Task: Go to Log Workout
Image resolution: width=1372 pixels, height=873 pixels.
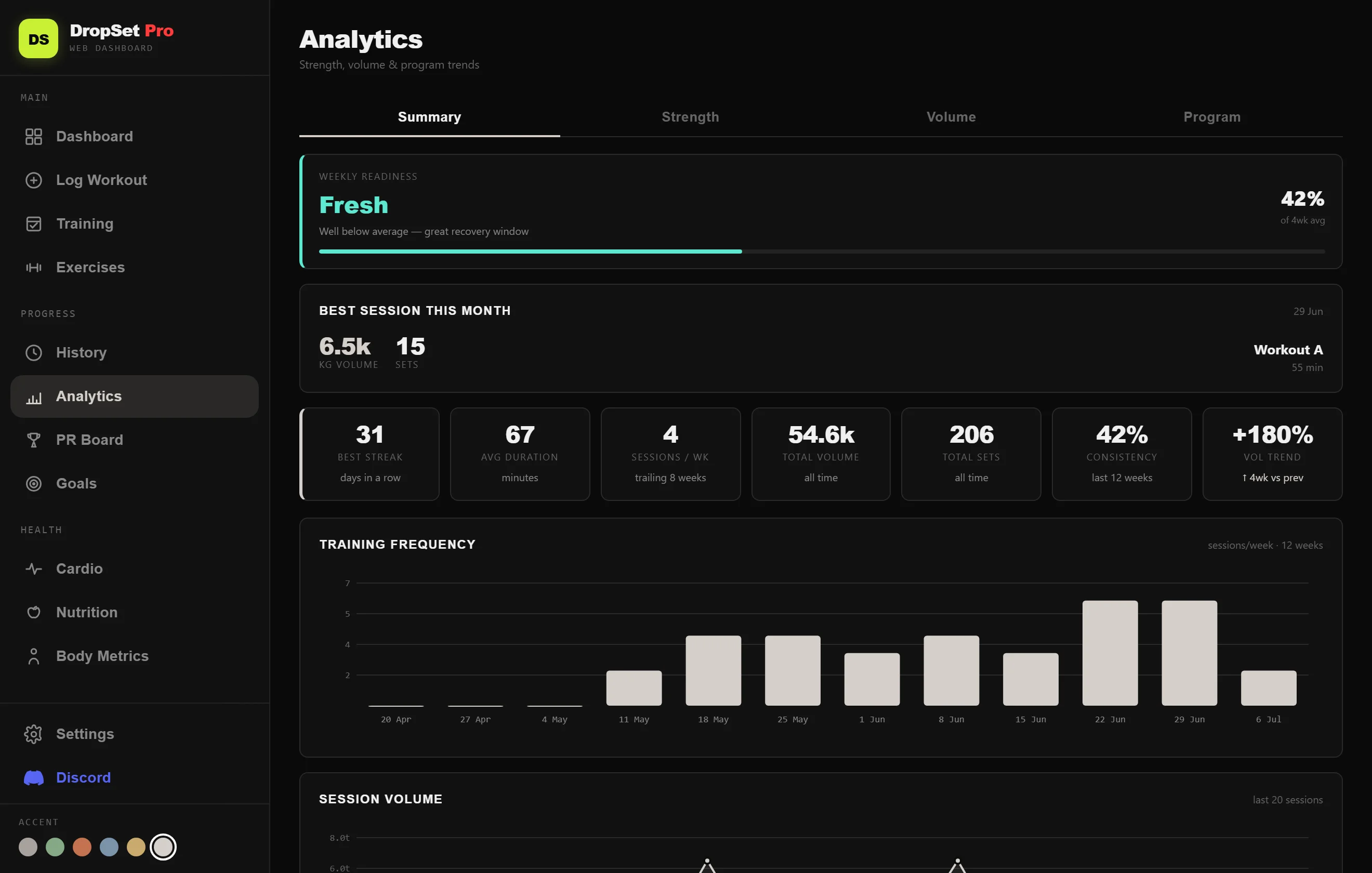Action: (135, 180)
